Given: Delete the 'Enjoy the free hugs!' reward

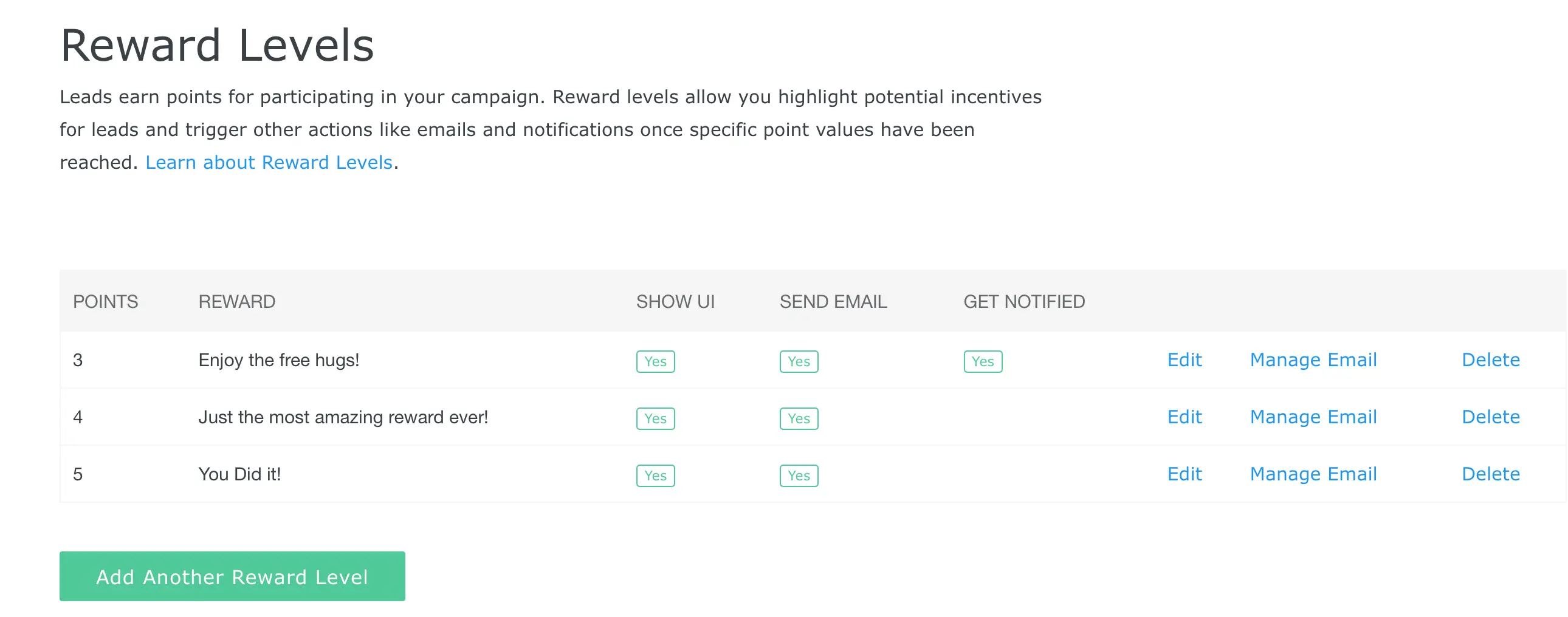Looking at the screenshot, I should [x=1490, y=360].
